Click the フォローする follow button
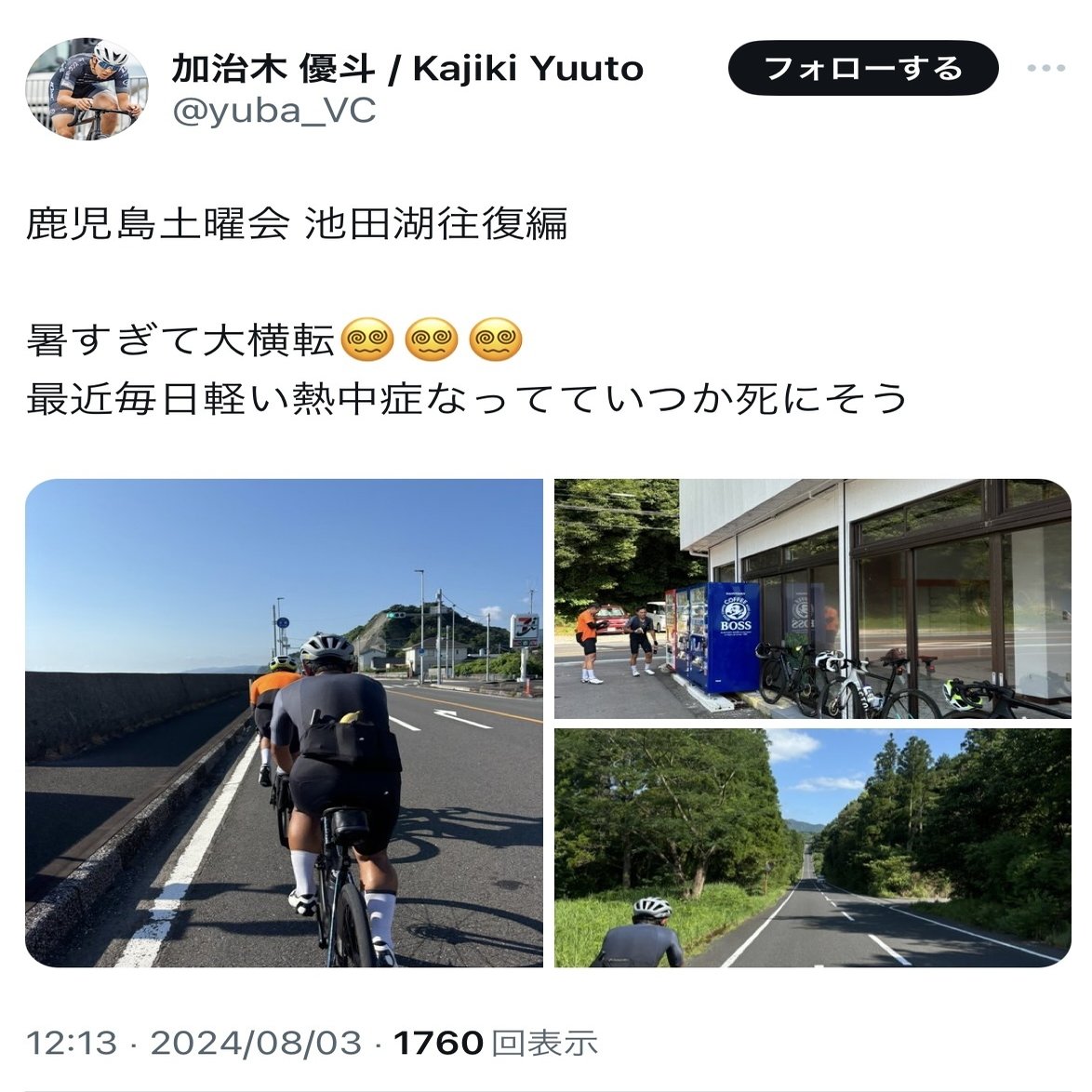The height and width of the screenshot is (1092, 1092). click(863, 68)
